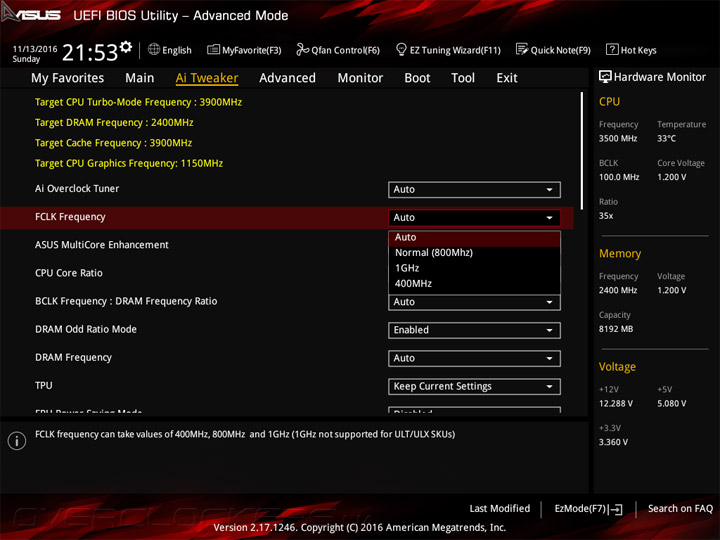Click the ASUS logo
Image resolution: width=720 pixels, height=540 pixels.
coord(31,14)
